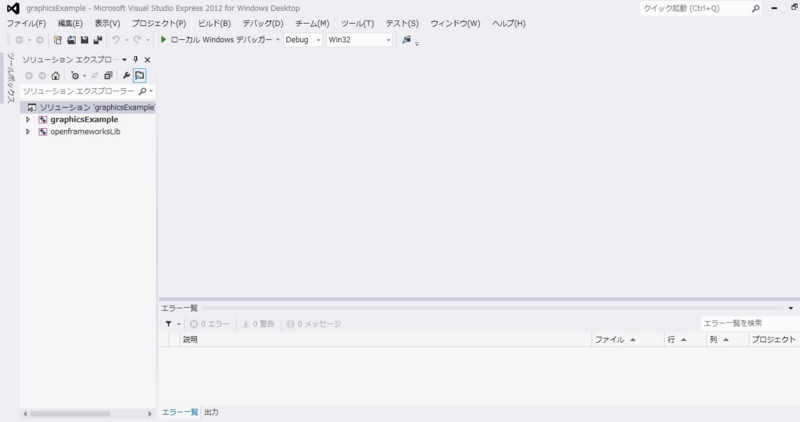800x422 pixels.
Task: Click the New Project toolbar icon
Action: point(58,40)
